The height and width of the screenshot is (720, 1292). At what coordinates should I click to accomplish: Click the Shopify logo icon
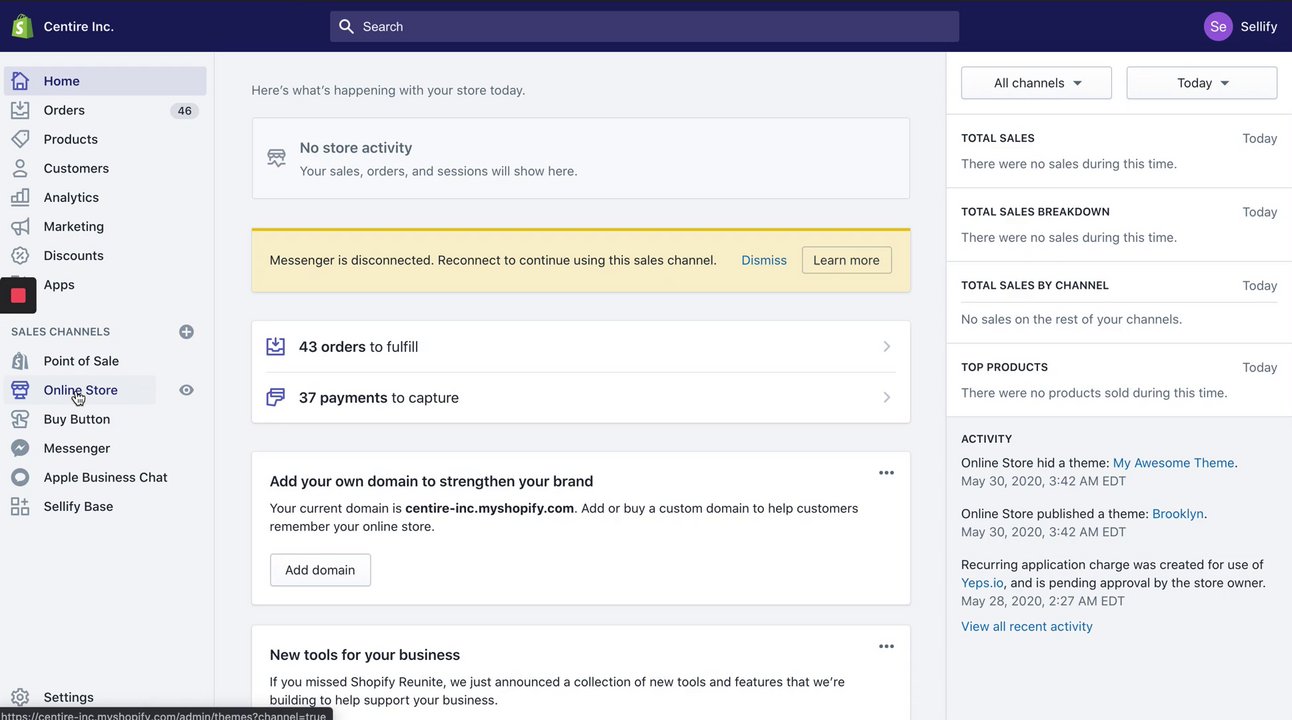(x=22, y=26)
